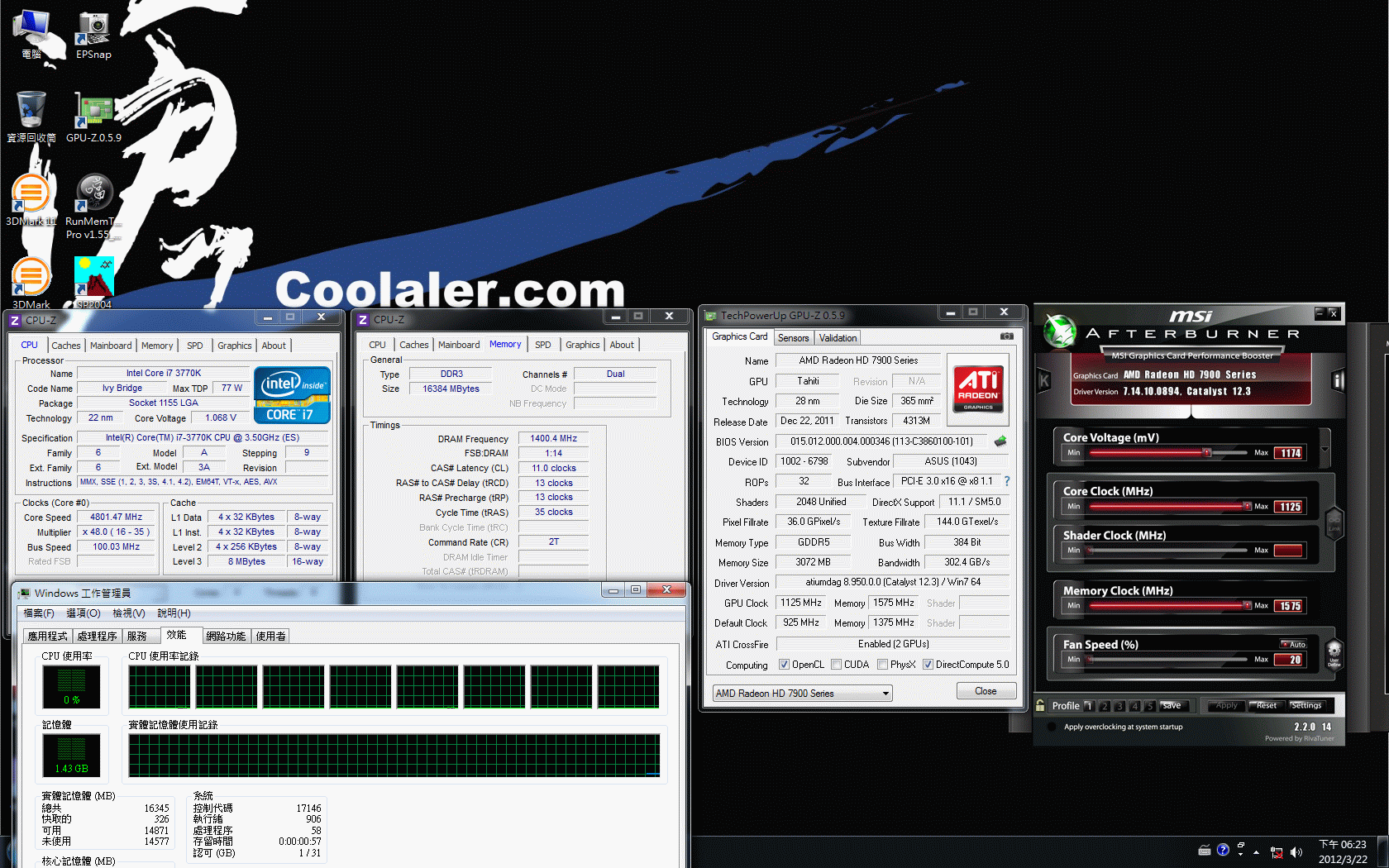
Task: Open the SP2004 desktop shortcut
Action: pos(93,284)
